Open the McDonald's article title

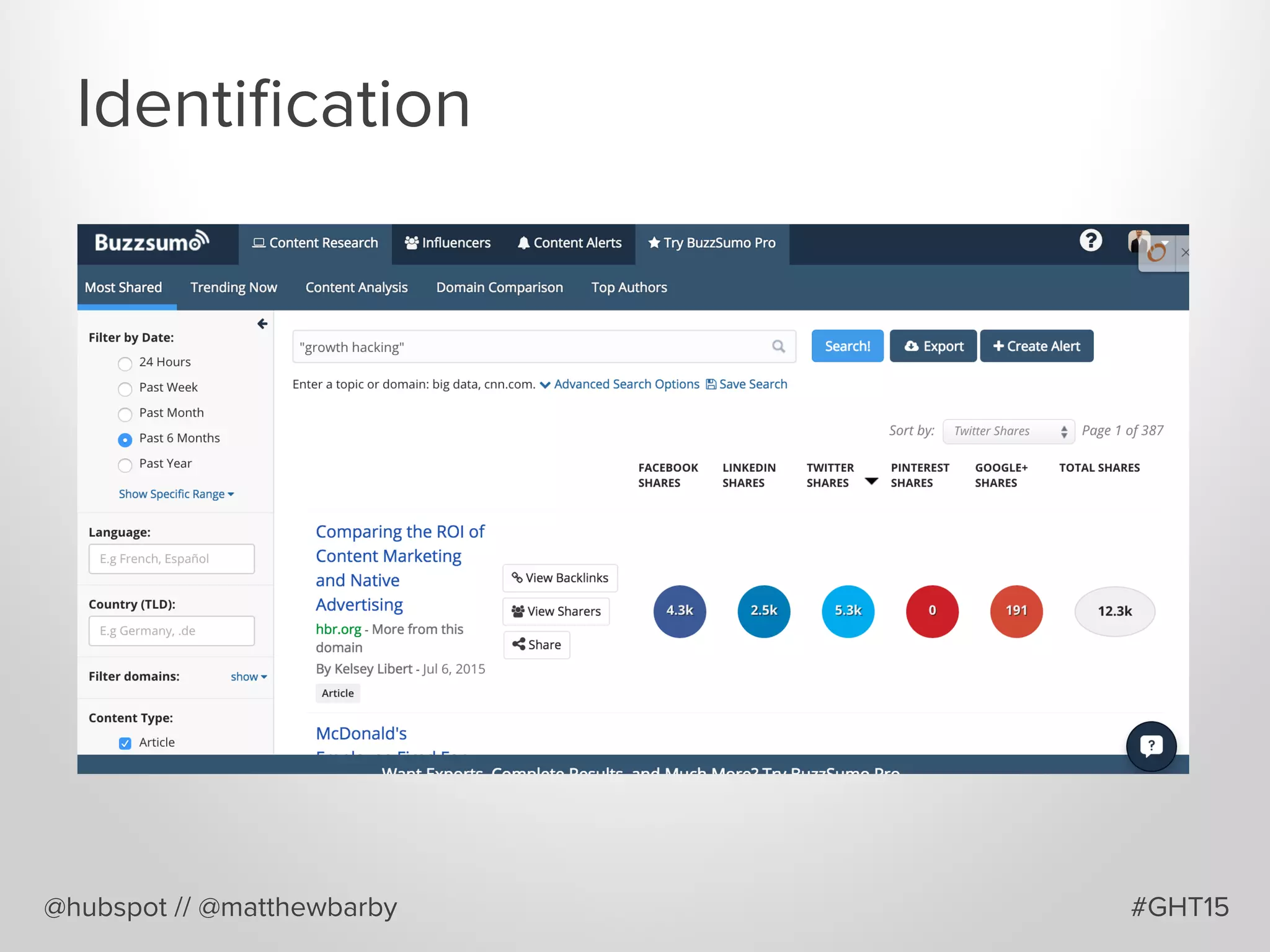(x=362, y=733)
